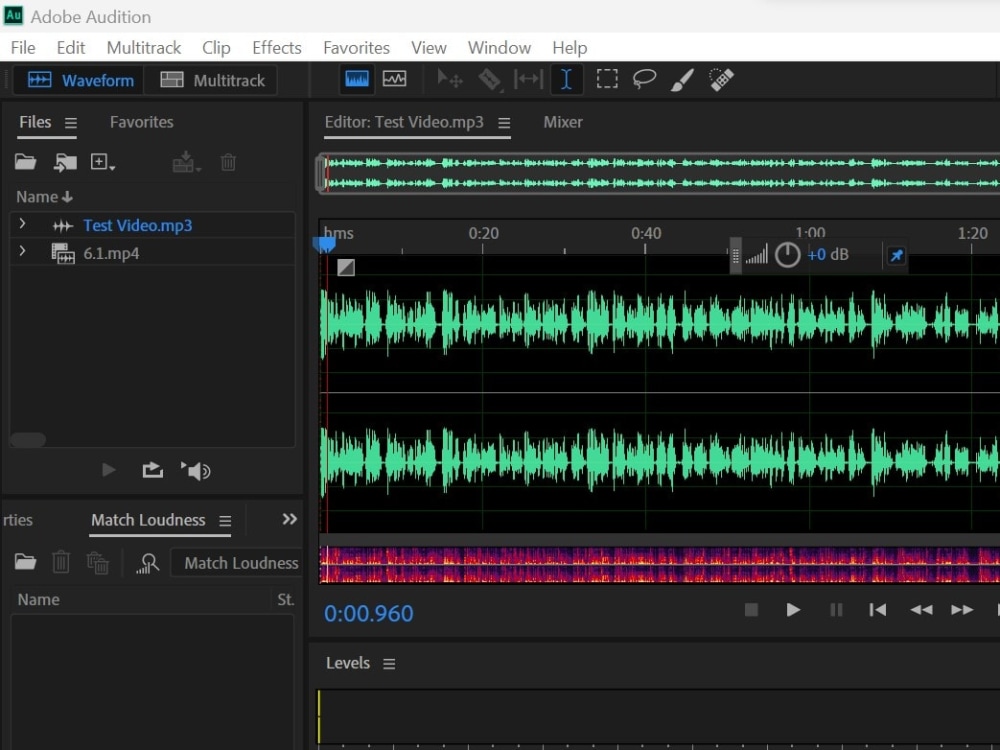Screen dimensions: 1000x750
Task: Open the File menu
Action: (x=23, y=48)
